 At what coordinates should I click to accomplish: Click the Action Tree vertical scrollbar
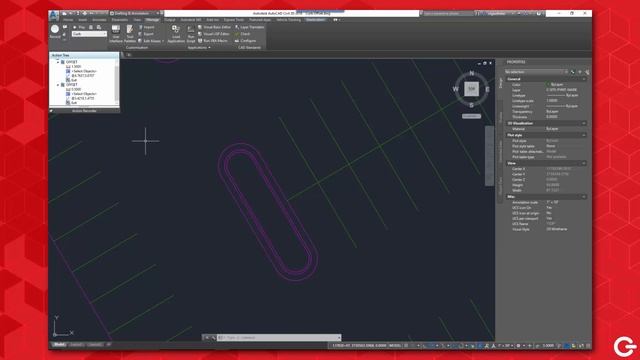tap(117, 82)
